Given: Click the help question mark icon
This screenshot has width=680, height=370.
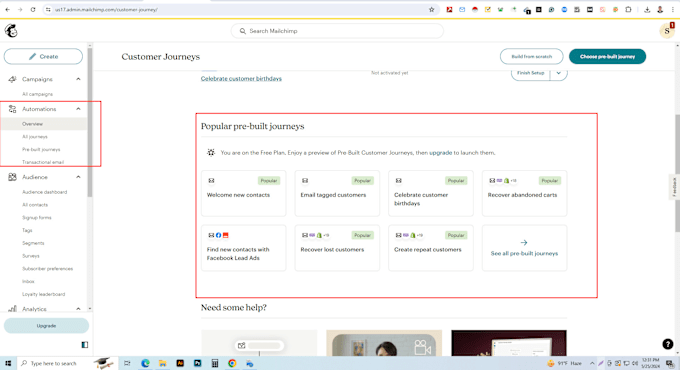Looking at the screenshot, I should click(667, 344).
